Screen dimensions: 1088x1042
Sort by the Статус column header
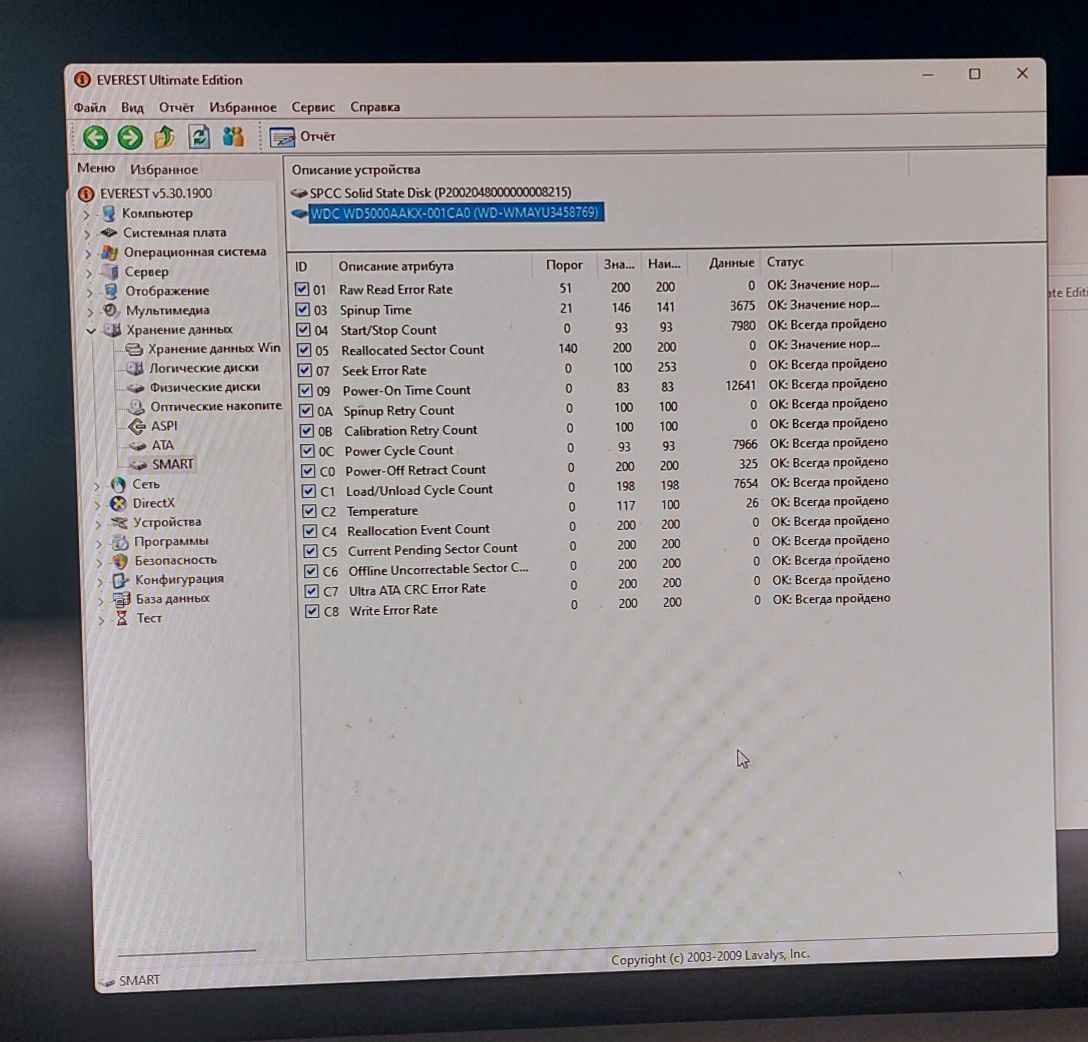(785, 262)
